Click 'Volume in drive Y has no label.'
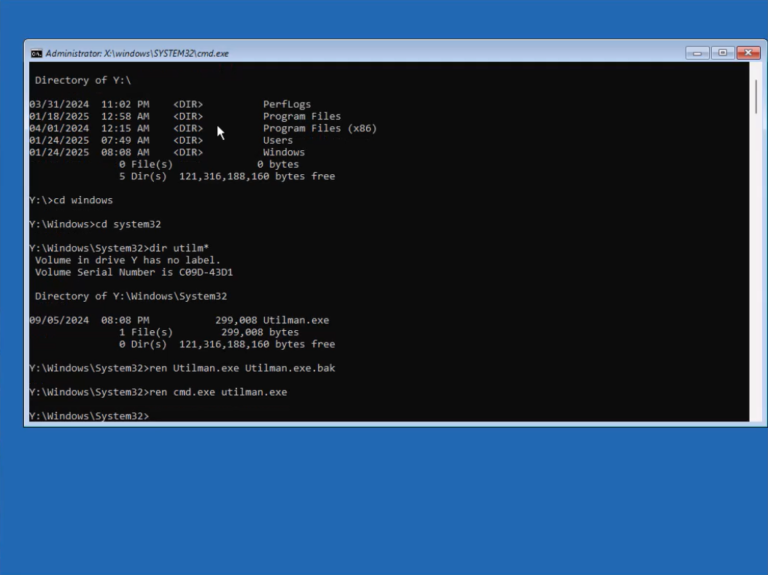Image resolution: width=768 pixels, height=575 pixels. [127, 260]
